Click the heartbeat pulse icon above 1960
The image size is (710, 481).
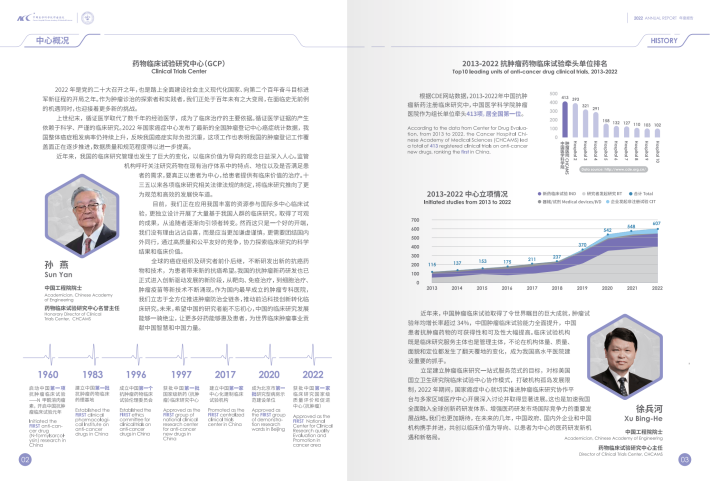[x=50, y=355]
